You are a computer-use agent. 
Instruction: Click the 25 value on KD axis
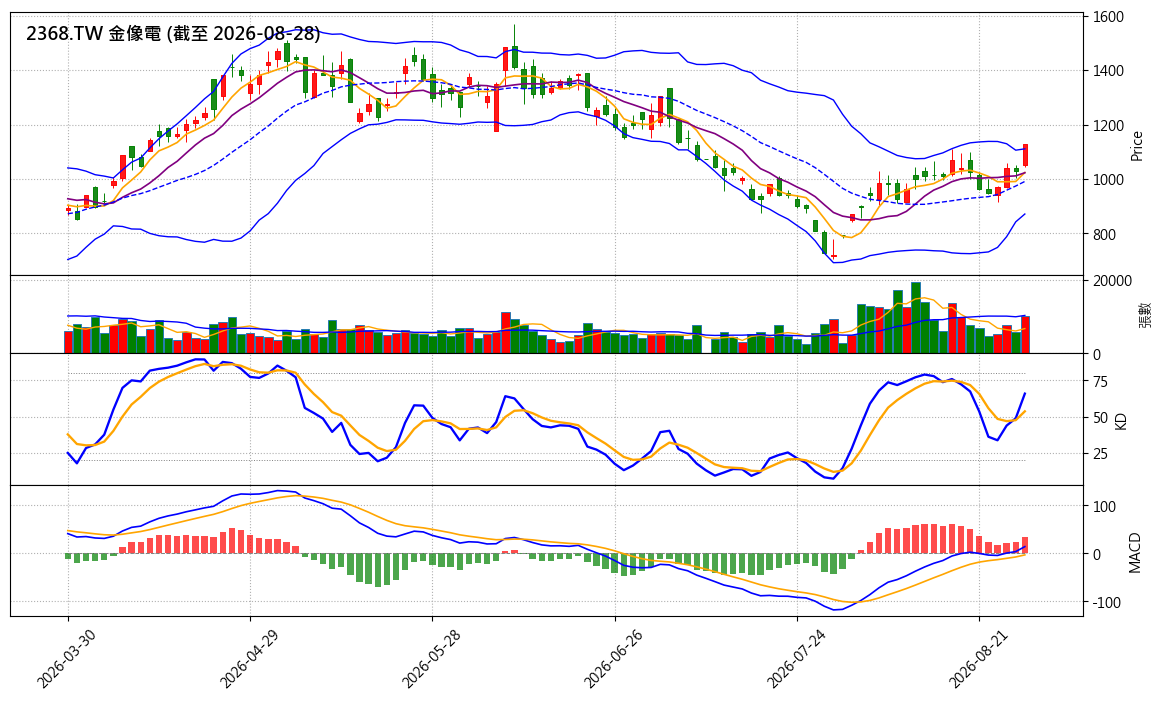click(x=1100, y=454)
